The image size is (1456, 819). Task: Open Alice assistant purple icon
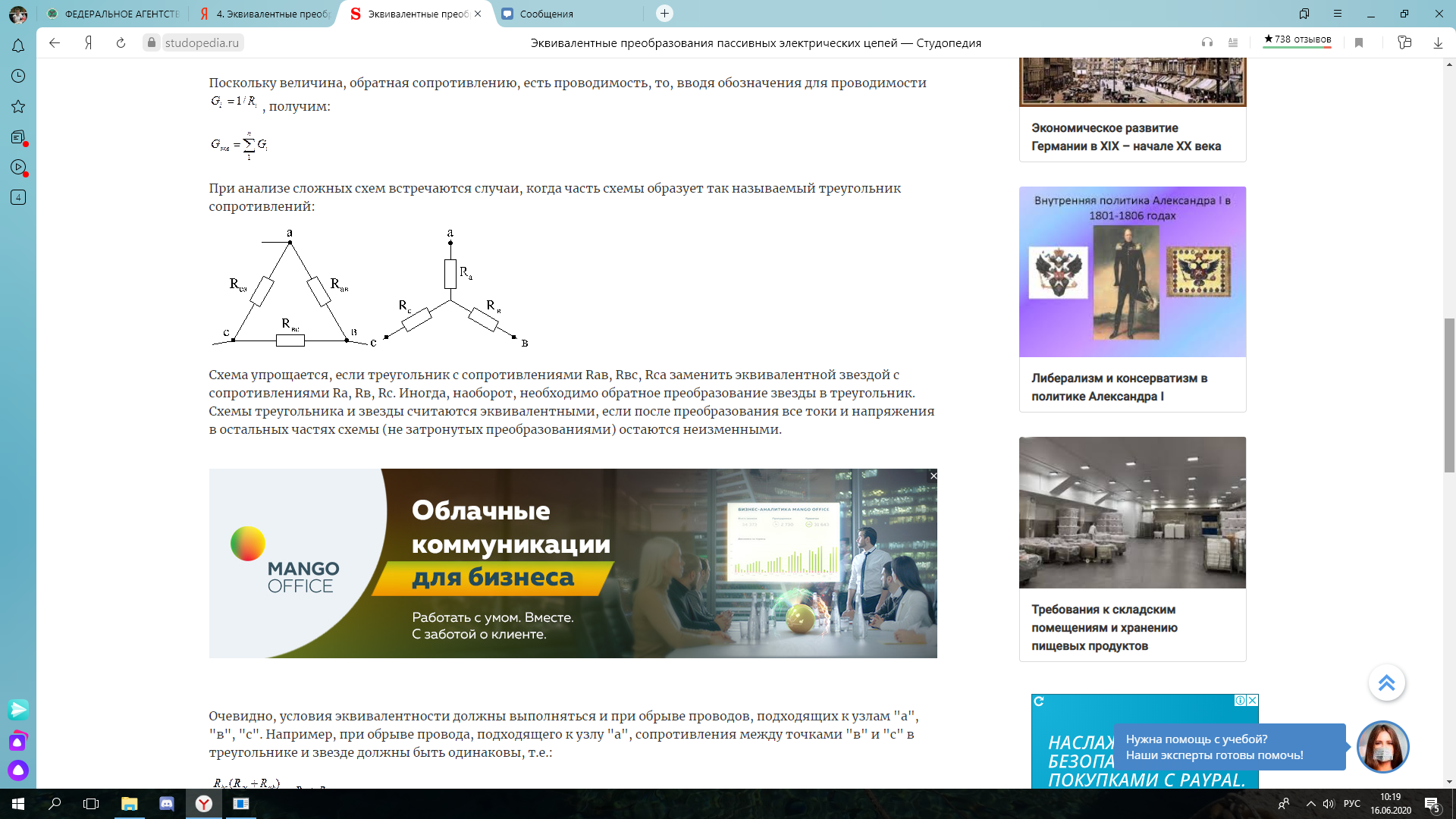[18, 770]
